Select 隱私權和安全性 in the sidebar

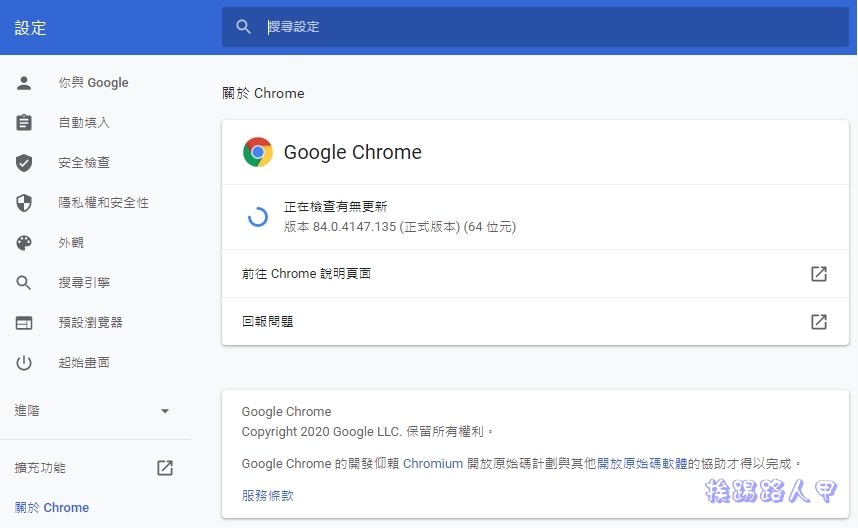(103, 202)
